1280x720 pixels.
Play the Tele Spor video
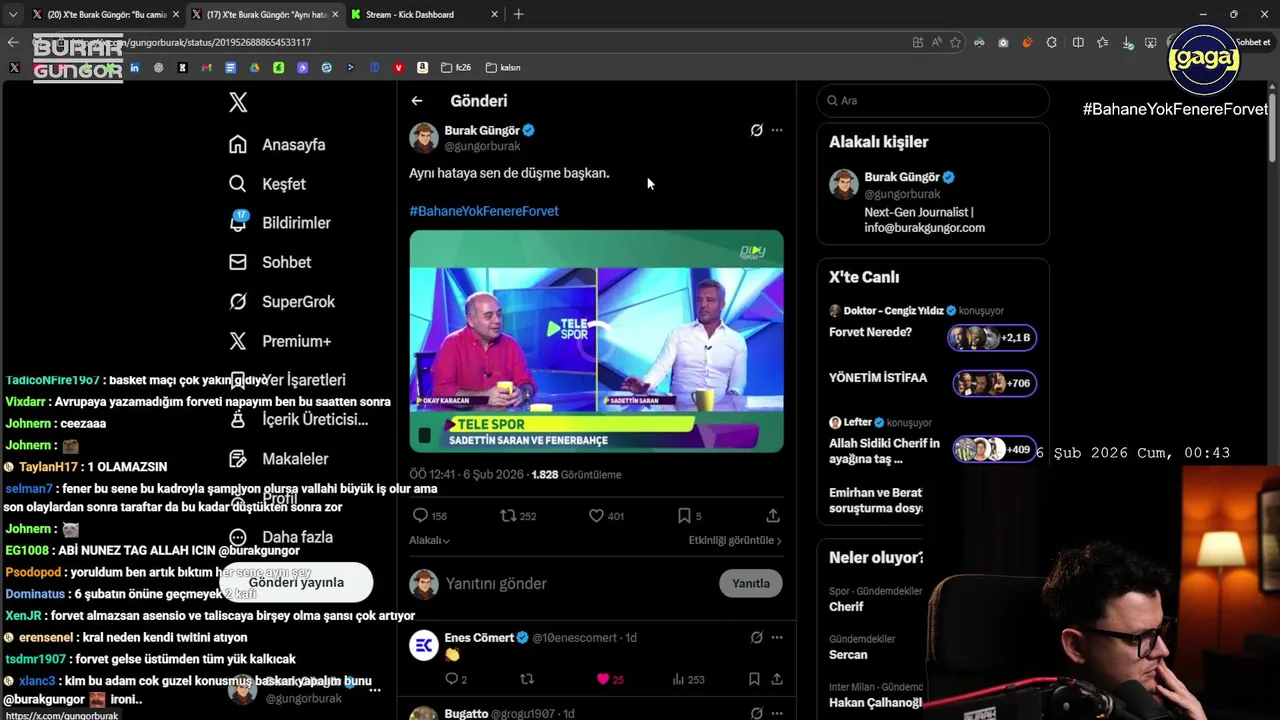point(596,341)
